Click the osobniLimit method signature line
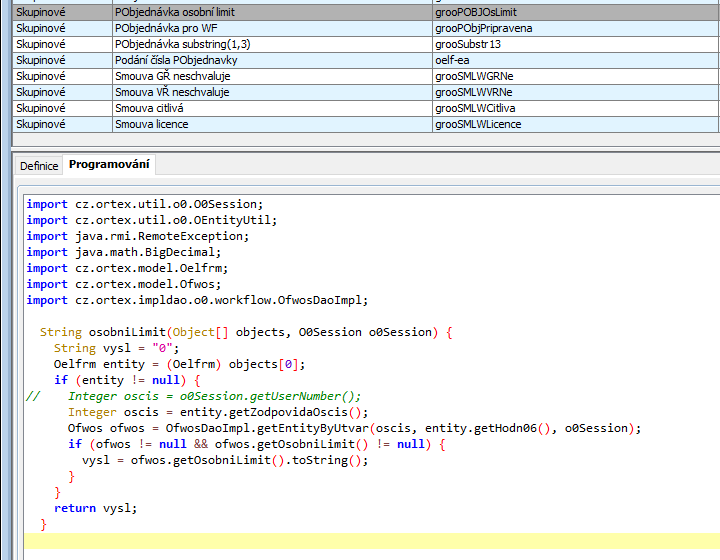The height and width of the screenshot is (560, 720). tap(246, 332)
